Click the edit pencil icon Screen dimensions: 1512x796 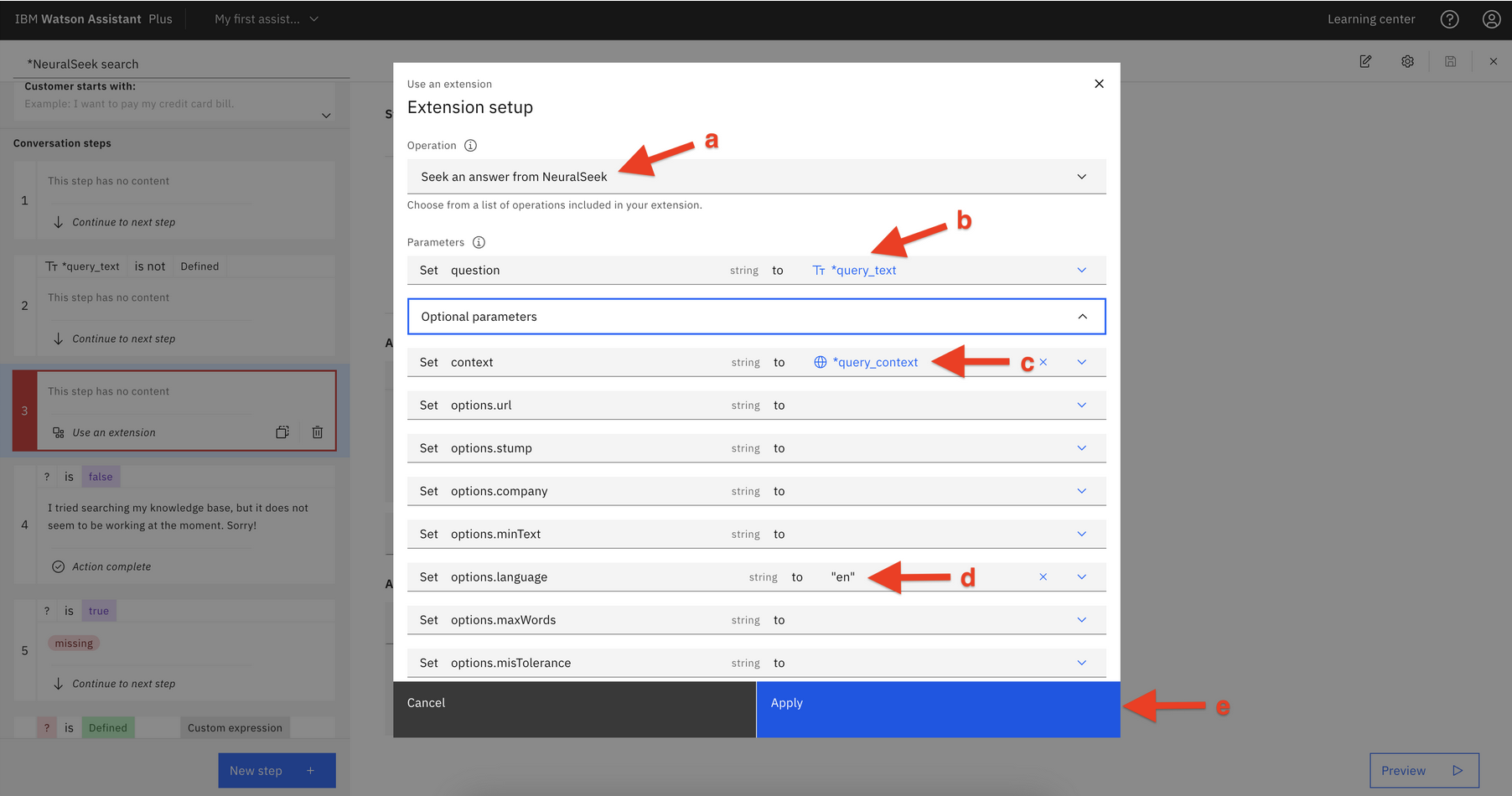click(1365, 62)
